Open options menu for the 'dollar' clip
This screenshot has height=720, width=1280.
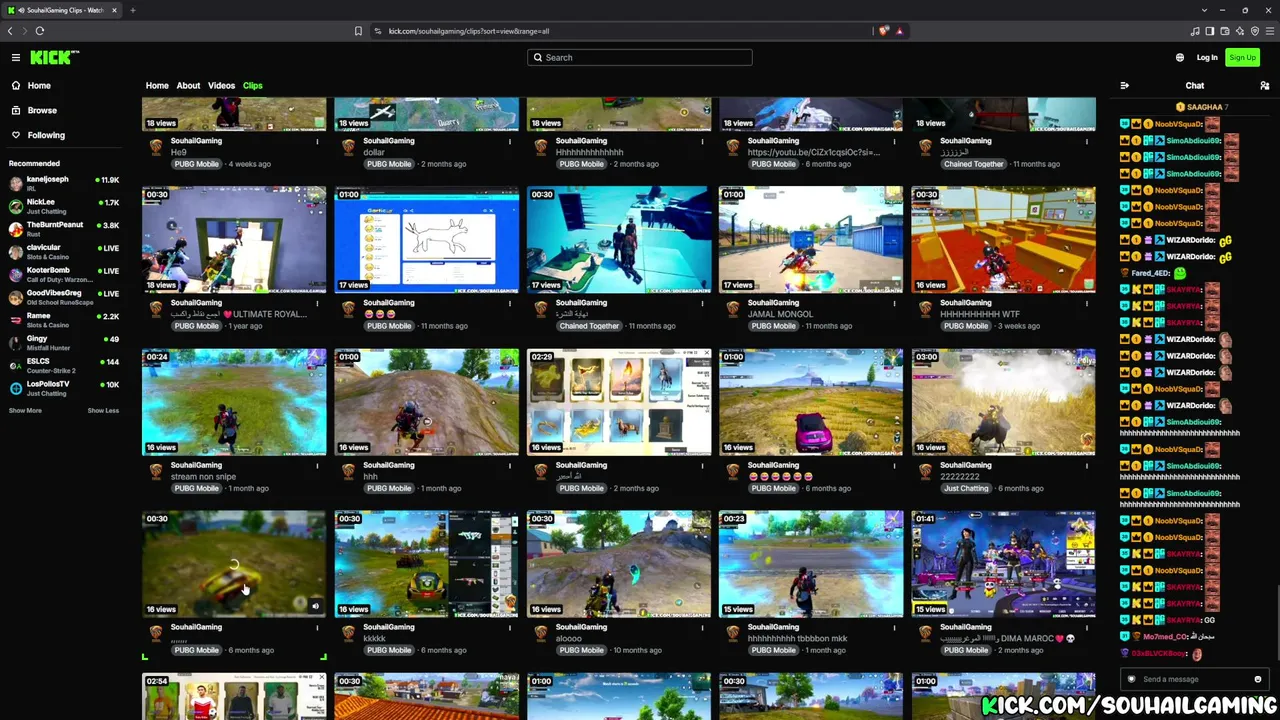point(510,141)
